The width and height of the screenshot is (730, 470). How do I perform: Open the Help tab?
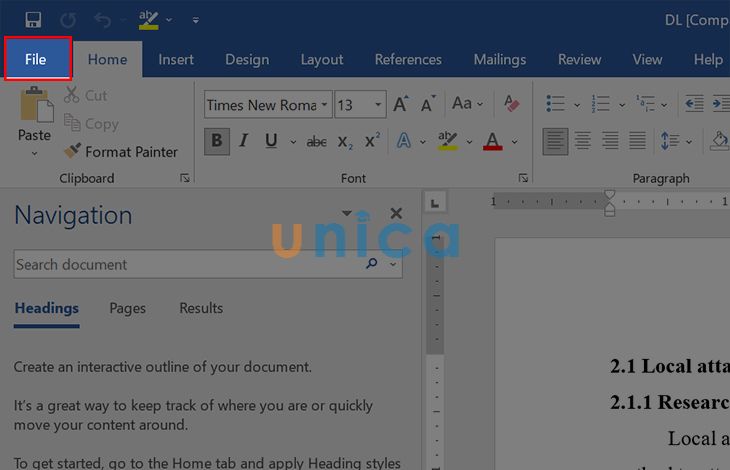click(x=708, y=60)
